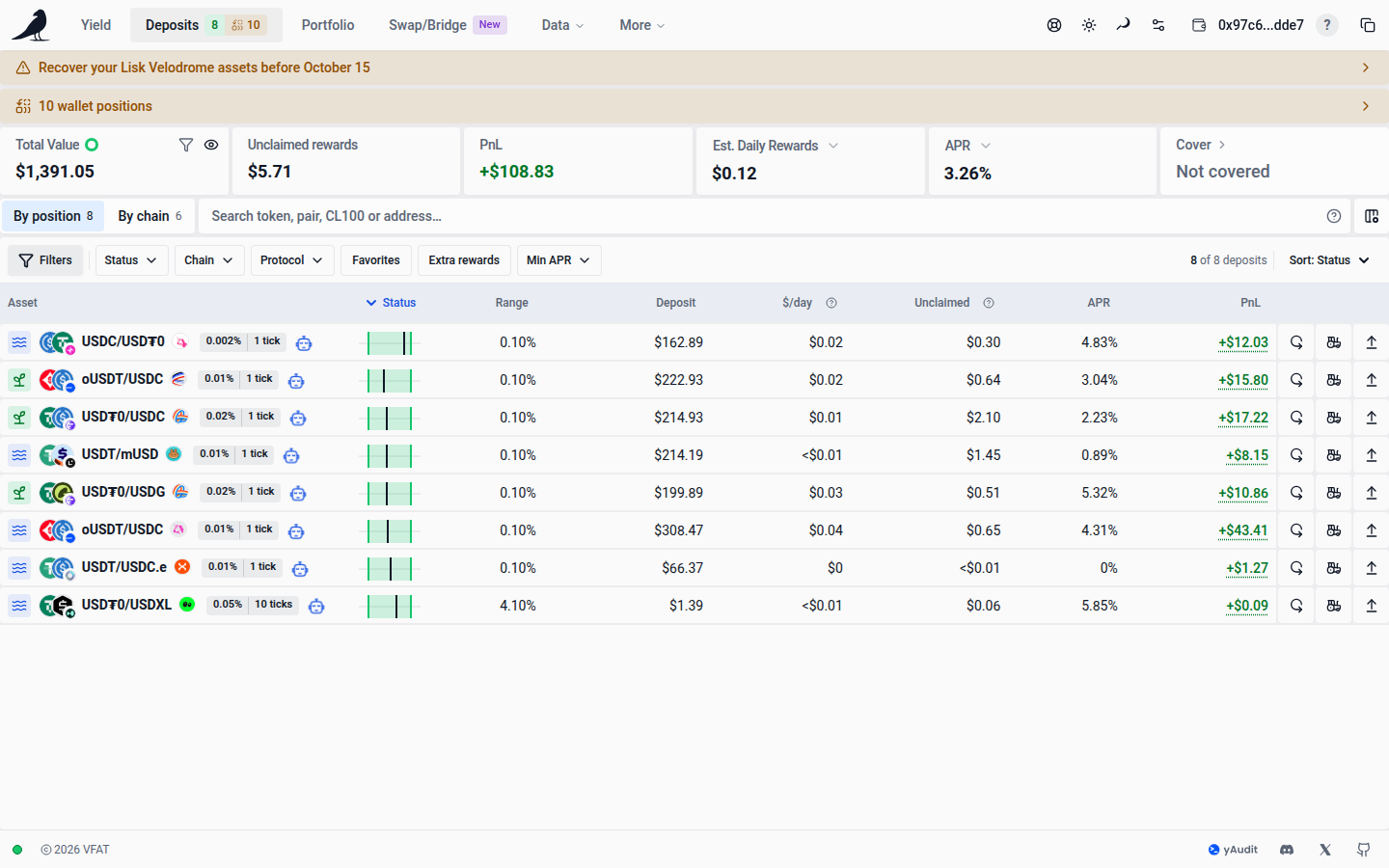Click range bar of USDT/USDC.e row

[x=390, y=568]
